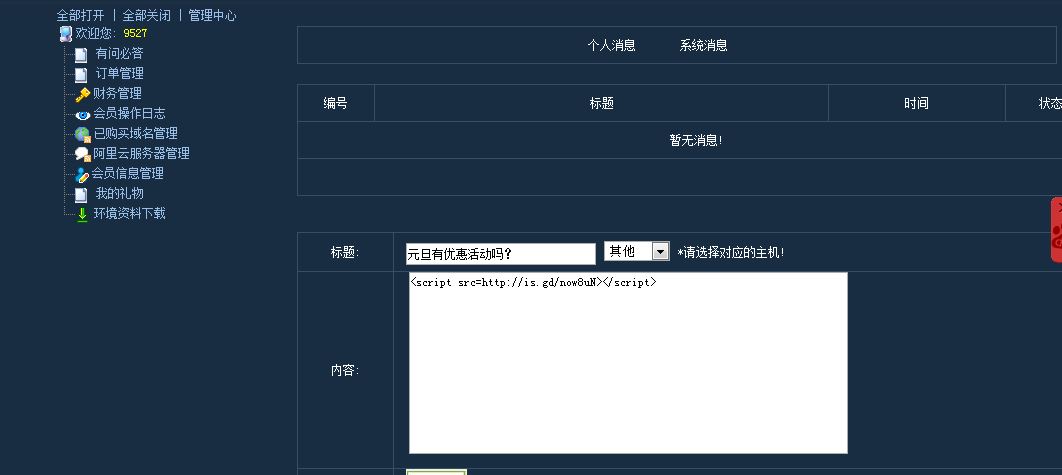Click the 暂无消息! text

[x=696, y=140]
